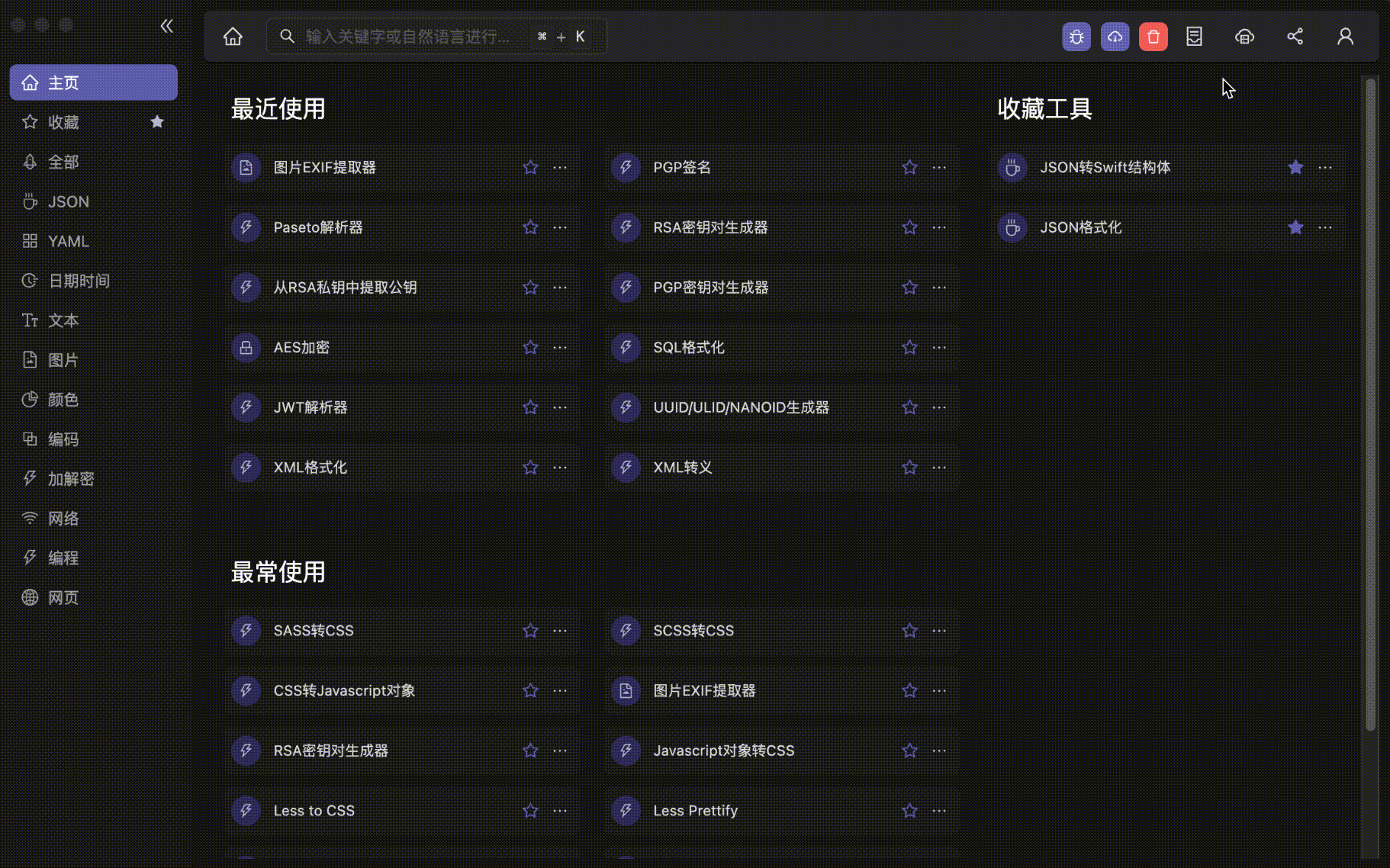
Task: Unfavorite JSON格式化 in 收藏工具 list
Action: 1295,227
